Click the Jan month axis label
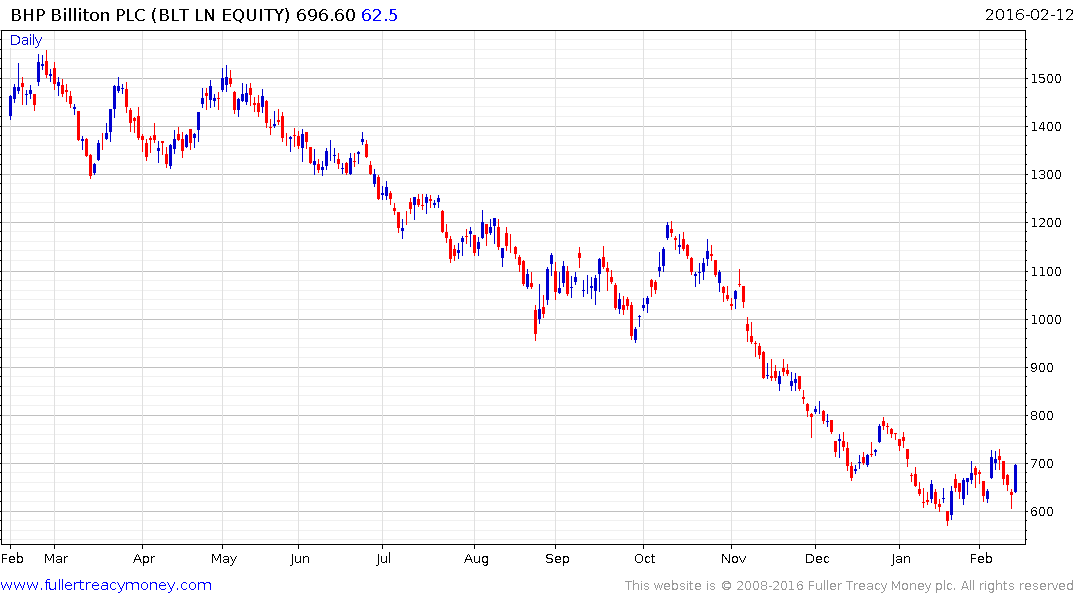 pos(900,558)
